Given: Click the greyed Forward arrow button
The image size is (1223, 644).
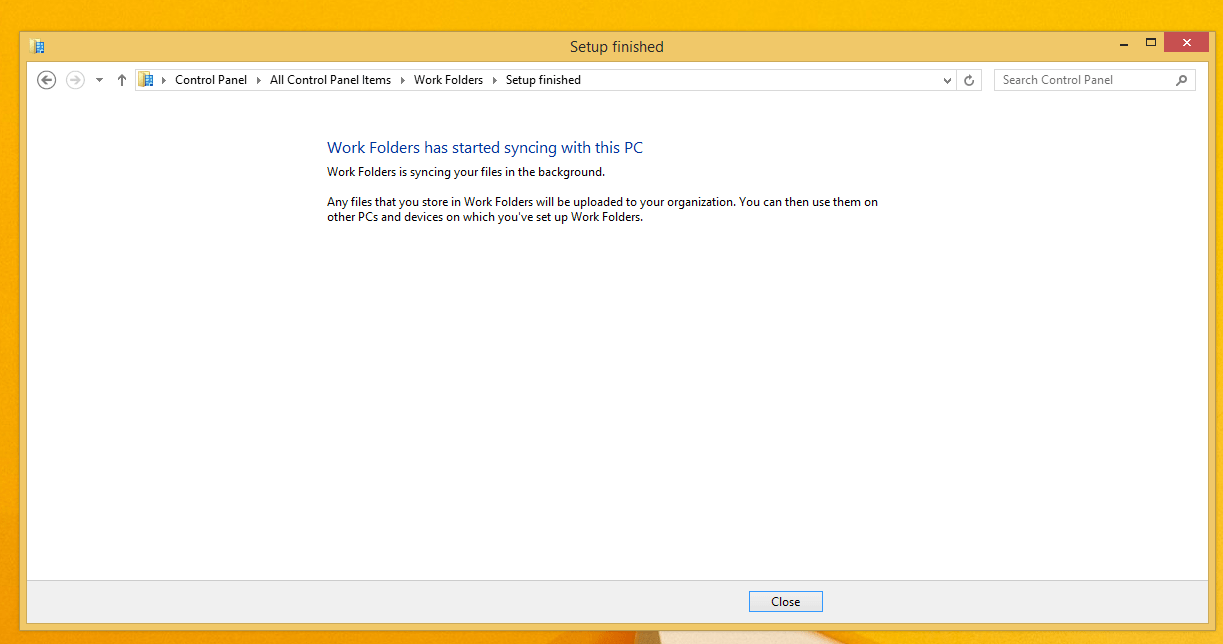Looking at the screenshot, I should coord(75,80).
